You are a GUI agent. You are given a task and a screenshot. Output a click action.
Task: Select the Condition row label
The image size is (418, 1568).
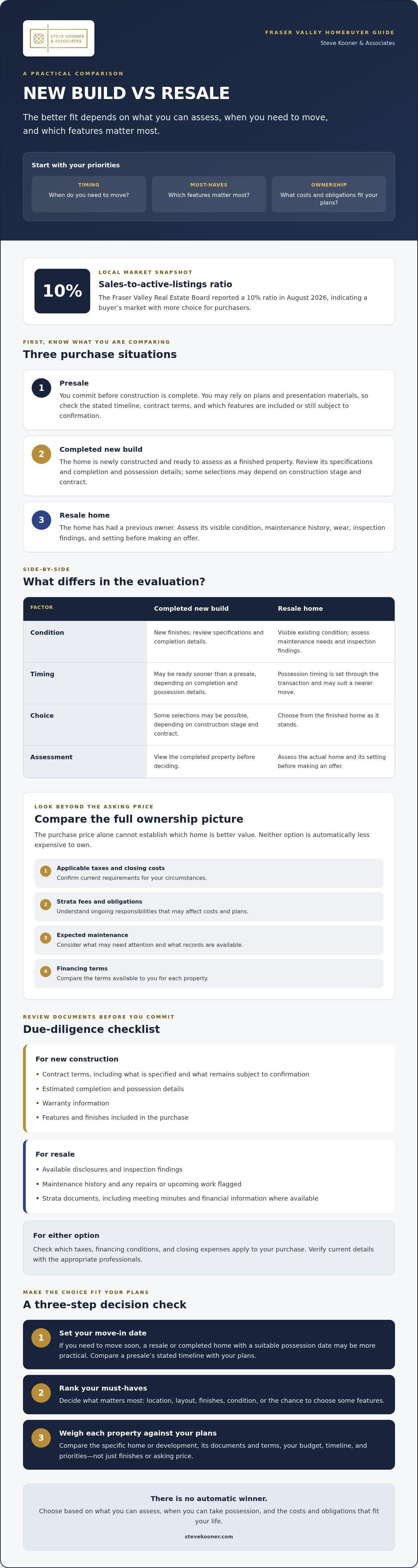47,632
